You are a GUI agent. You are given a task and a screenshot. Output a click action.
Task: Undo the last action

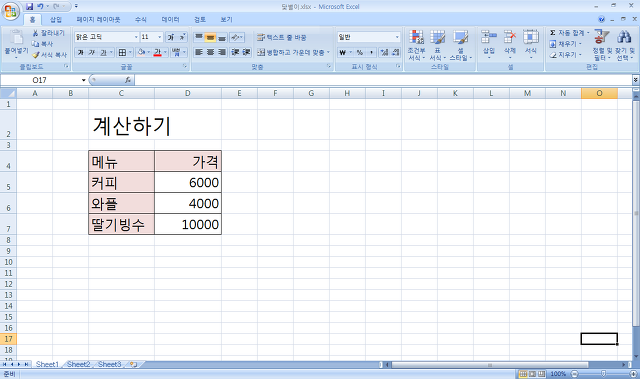click(x=40, y=7)
